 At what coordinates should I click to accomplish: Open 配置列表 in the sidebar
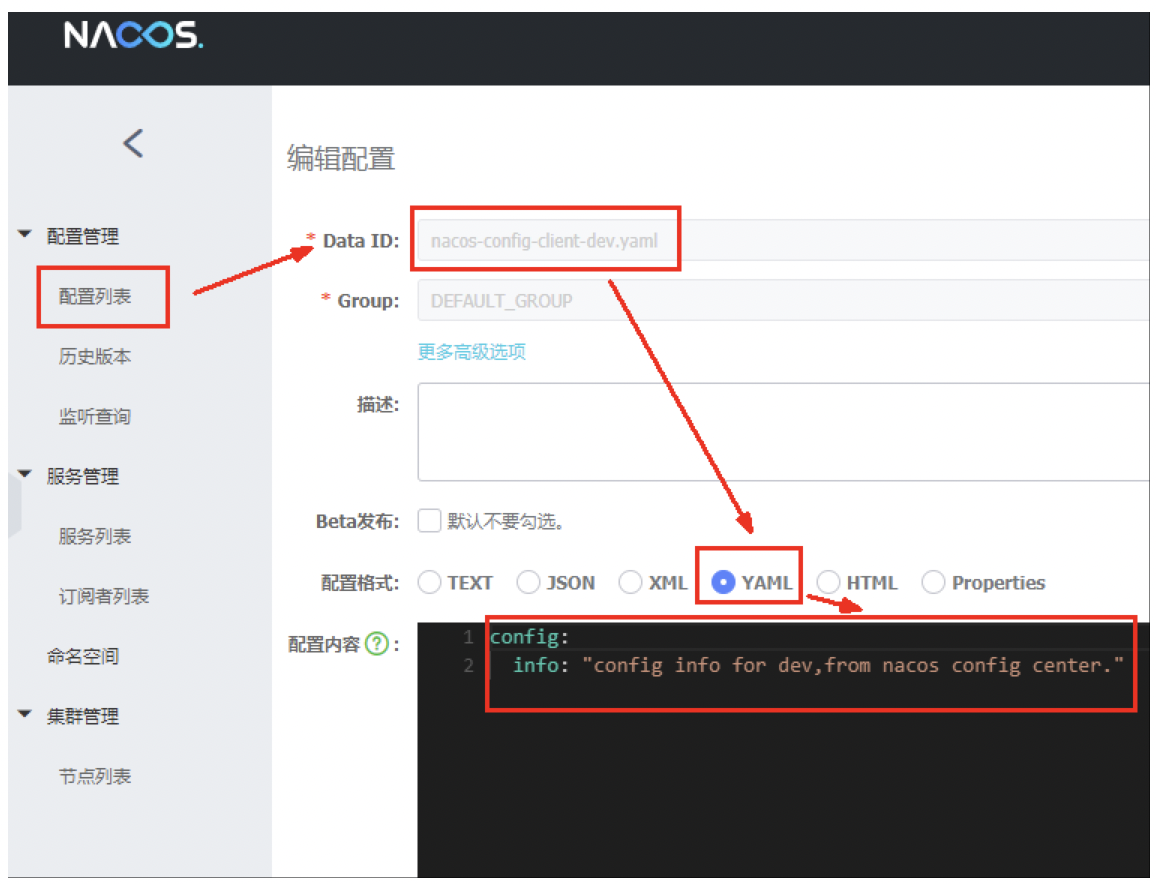pos(95,297)
